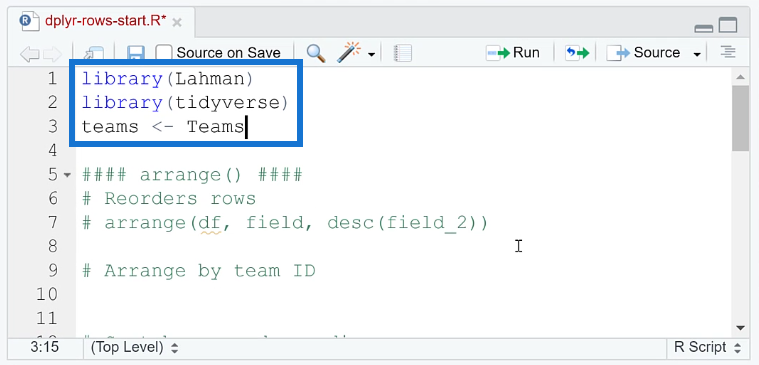This screenshot has height=365, width=759.
Task: Change file type via R Script dropdown
Action: (708, 347)
